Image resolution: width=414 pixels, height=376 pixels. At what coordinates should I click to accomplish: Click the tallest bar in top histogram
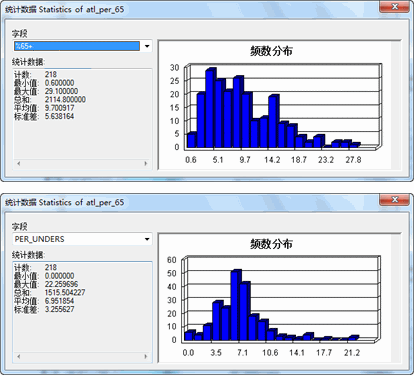pyautogui.click(x=210, y=108)
